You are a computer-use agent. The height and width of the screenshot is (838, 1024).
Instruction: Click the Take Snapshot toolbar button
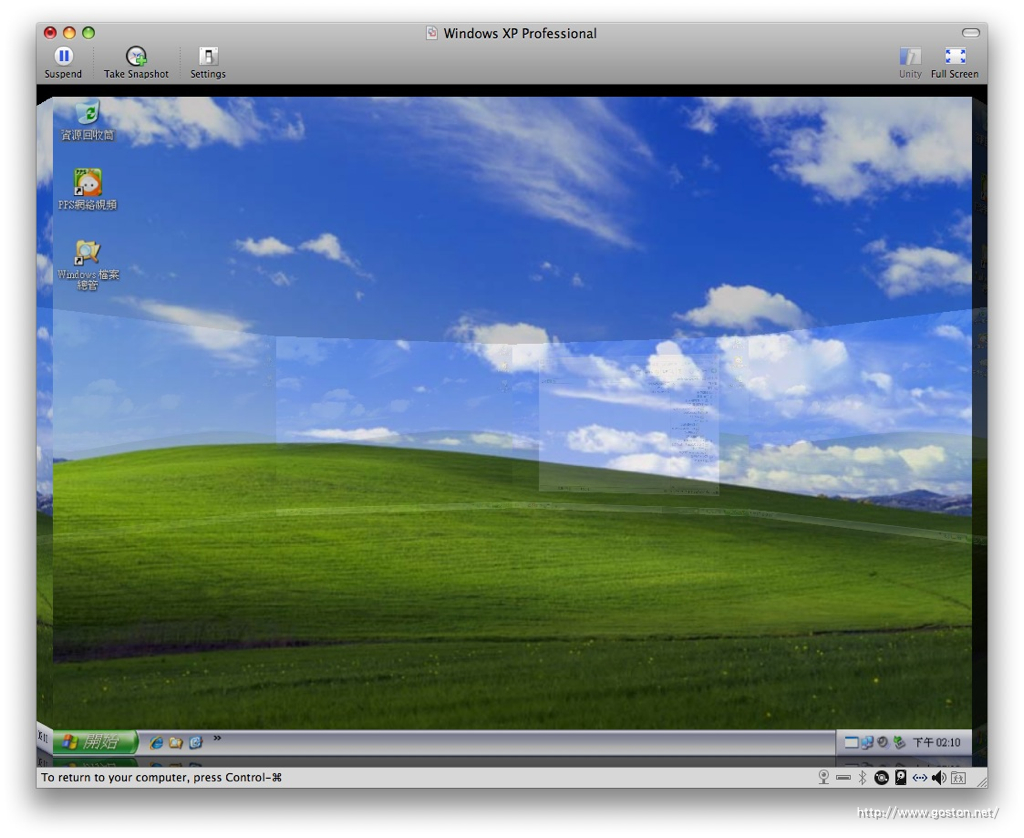click(136, 63)
